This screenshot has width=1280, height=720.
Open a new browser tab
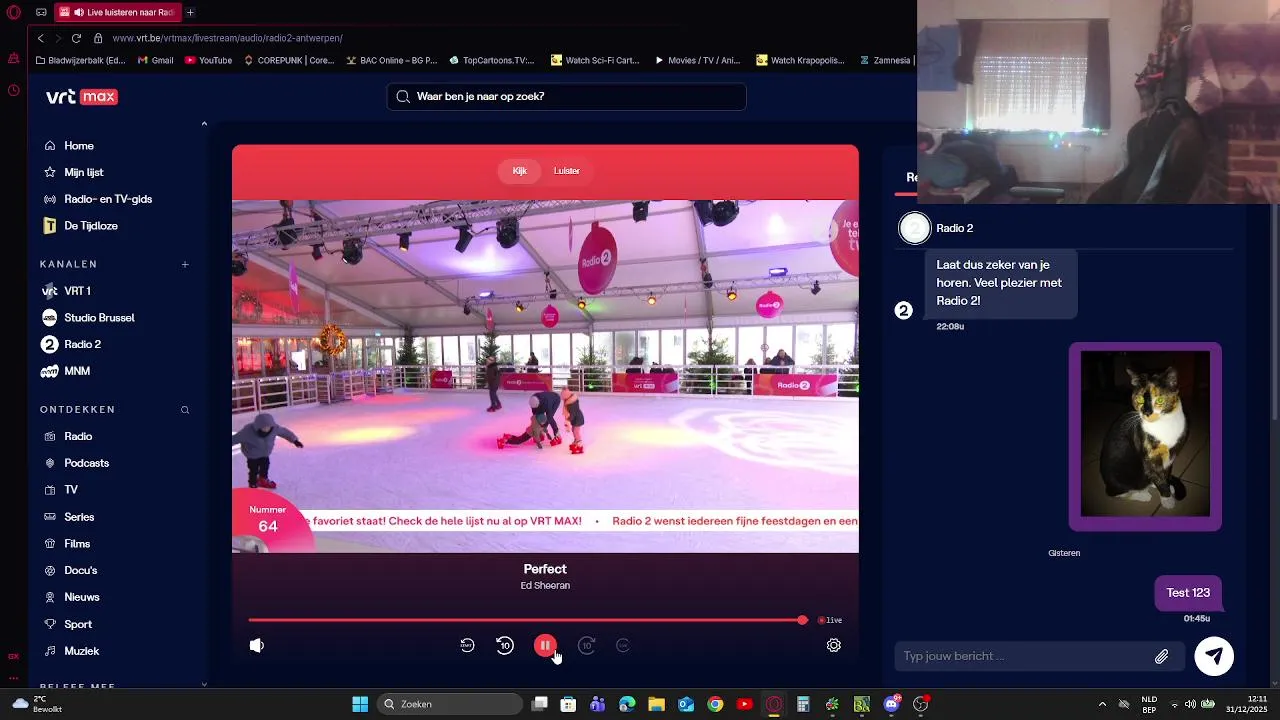[190, 12]
